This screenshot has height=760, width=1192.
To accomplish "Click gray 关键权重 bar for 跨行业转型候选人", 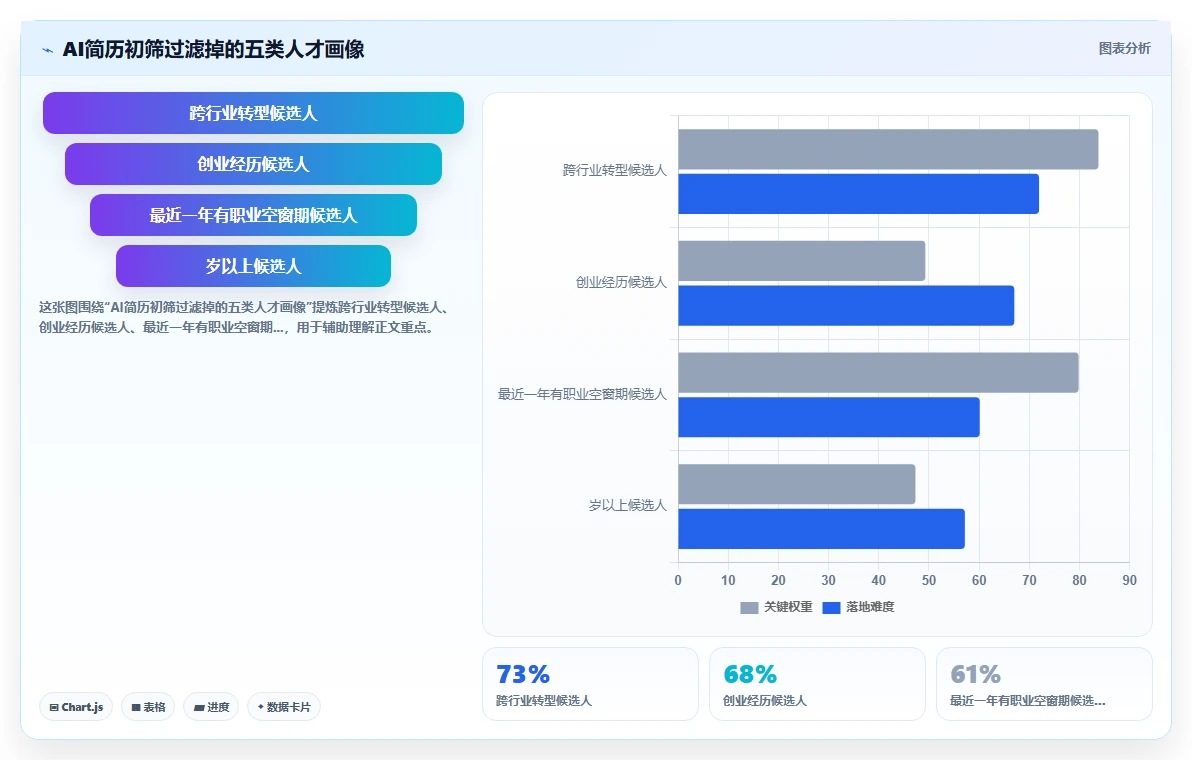I will (x=888, y=150).
